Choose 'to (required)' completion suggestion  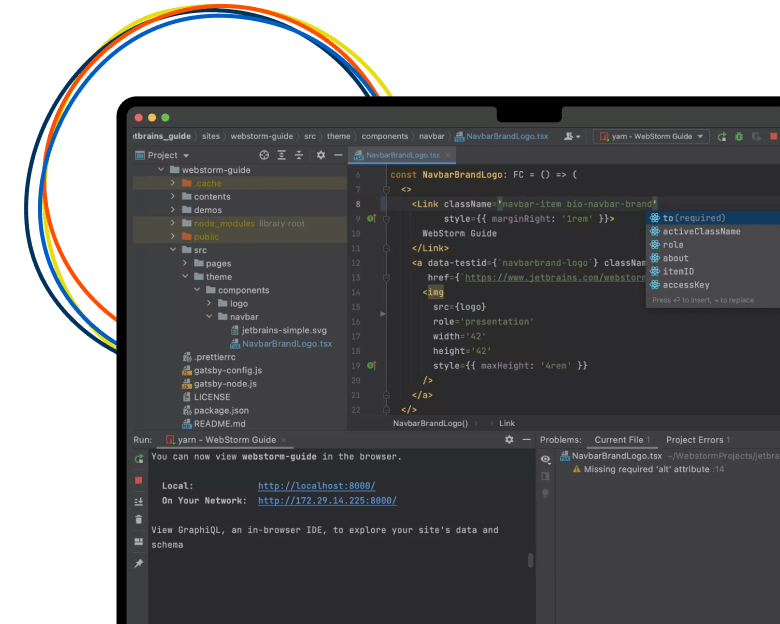(x=713, y=218)
